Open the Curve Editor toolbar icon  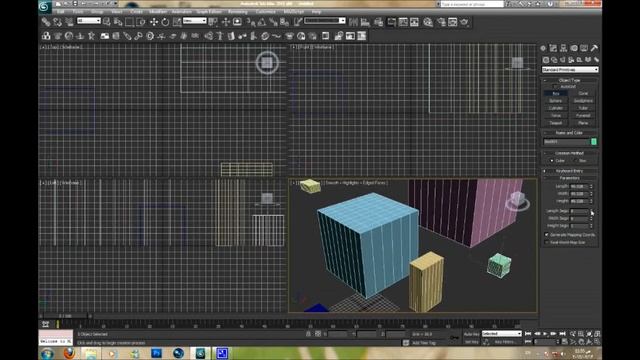tap(403, 22)
